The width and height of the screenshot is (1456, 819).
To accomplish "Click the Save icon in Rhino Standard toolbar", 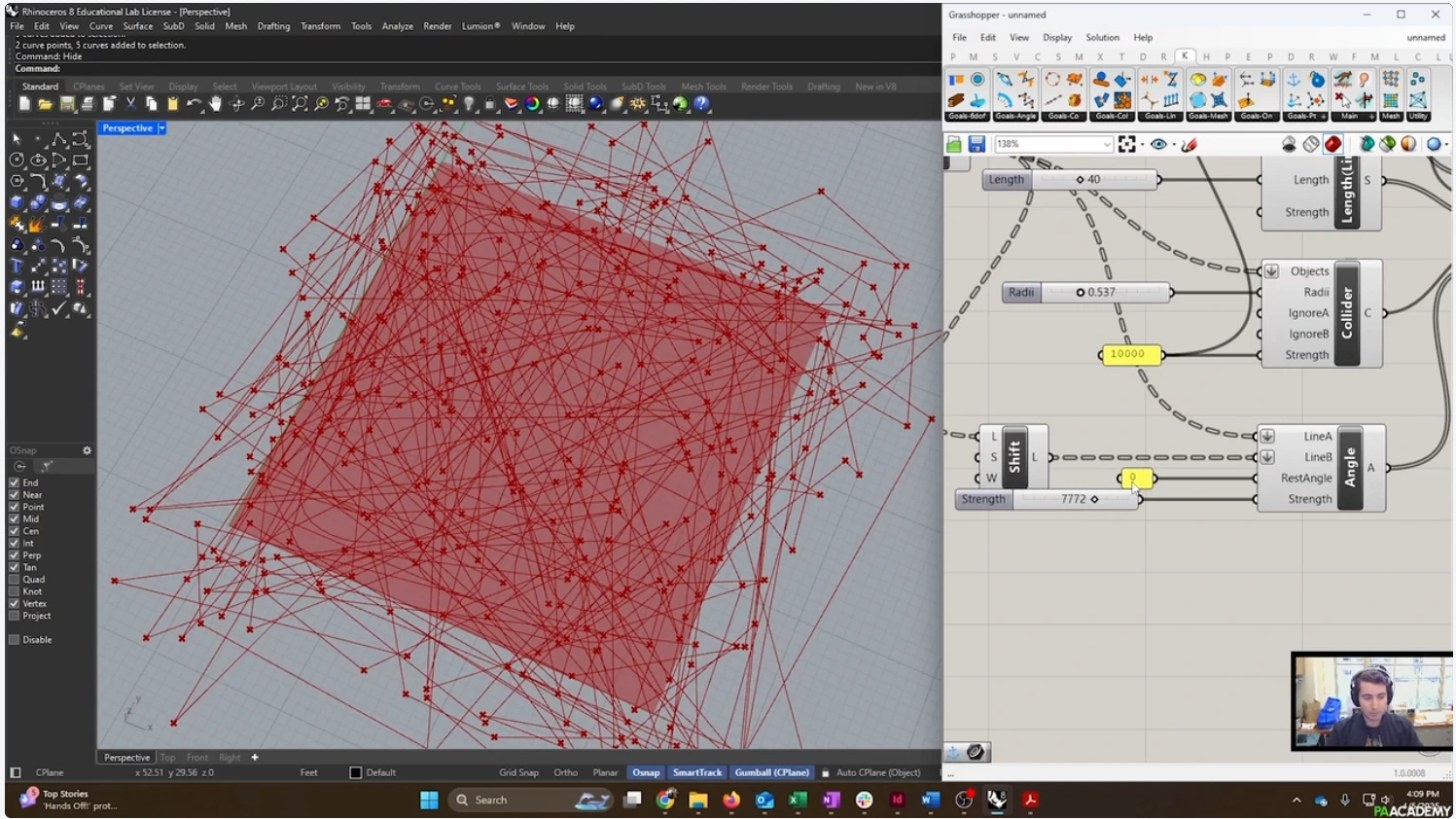I will tap(66, 104).
